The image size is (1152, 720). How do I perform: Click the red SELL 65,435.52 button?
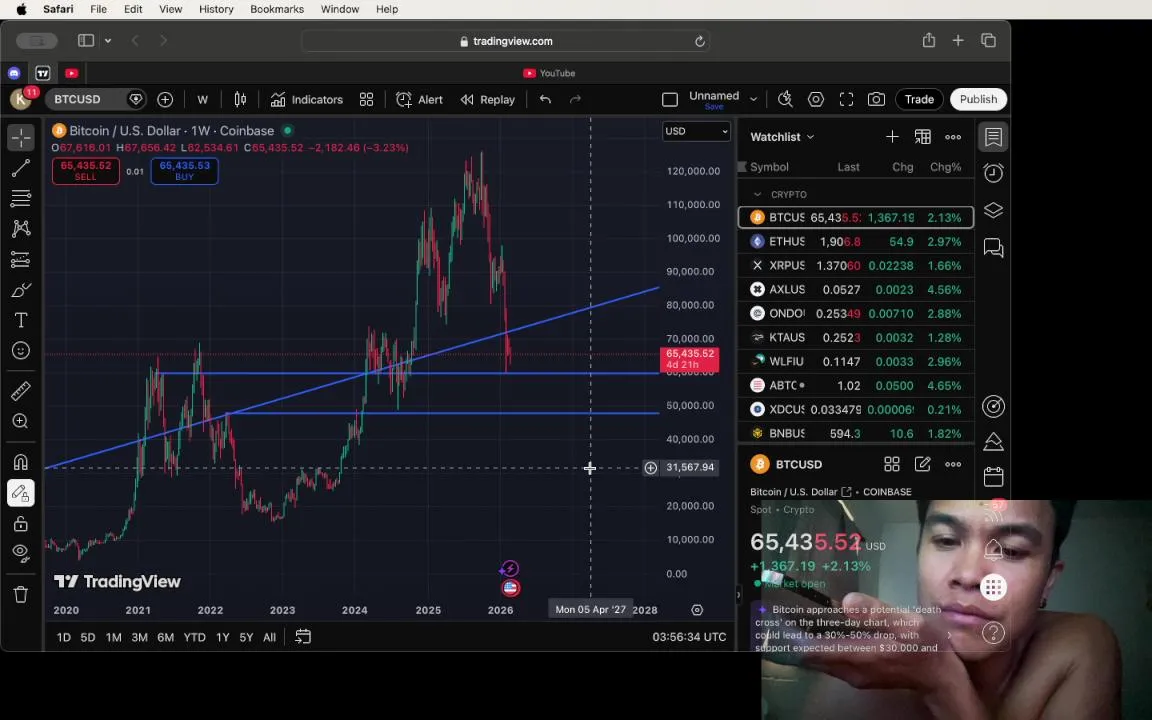85,170
